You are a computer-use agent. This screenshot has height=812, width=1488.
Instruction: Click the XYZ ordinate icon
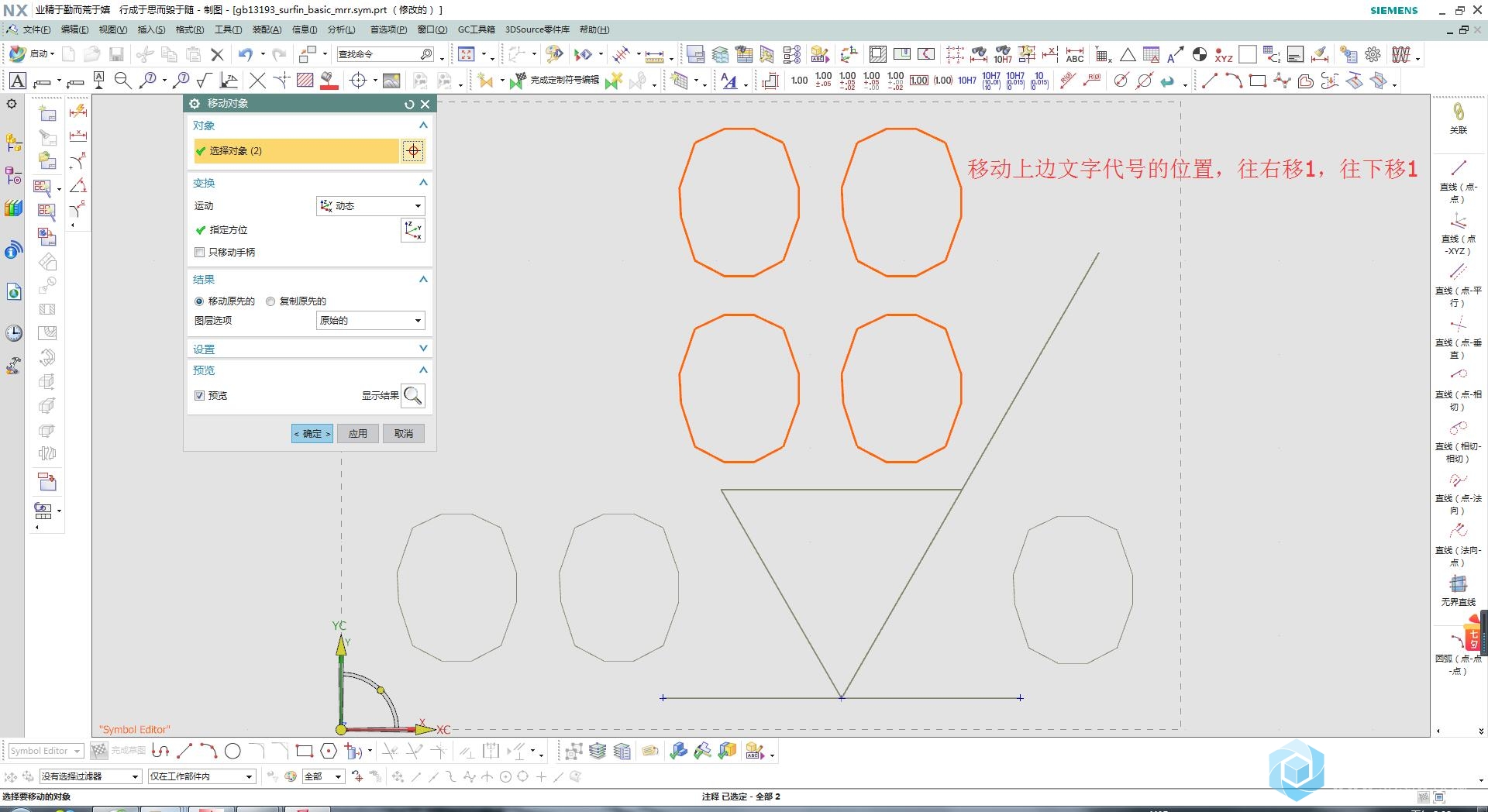1224,55
